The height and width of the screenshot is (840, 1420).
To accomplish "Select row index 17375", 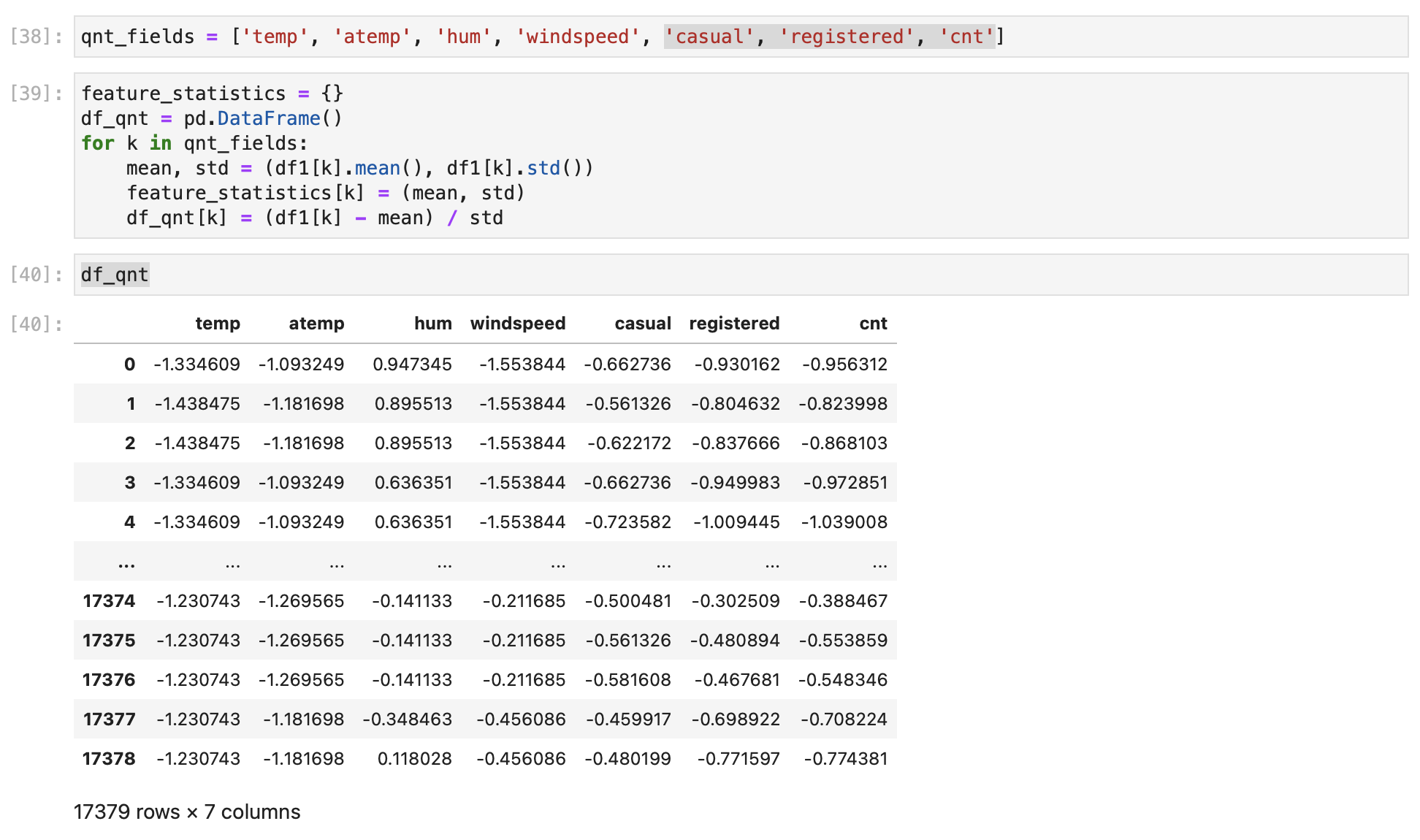I will coord(109,641).
